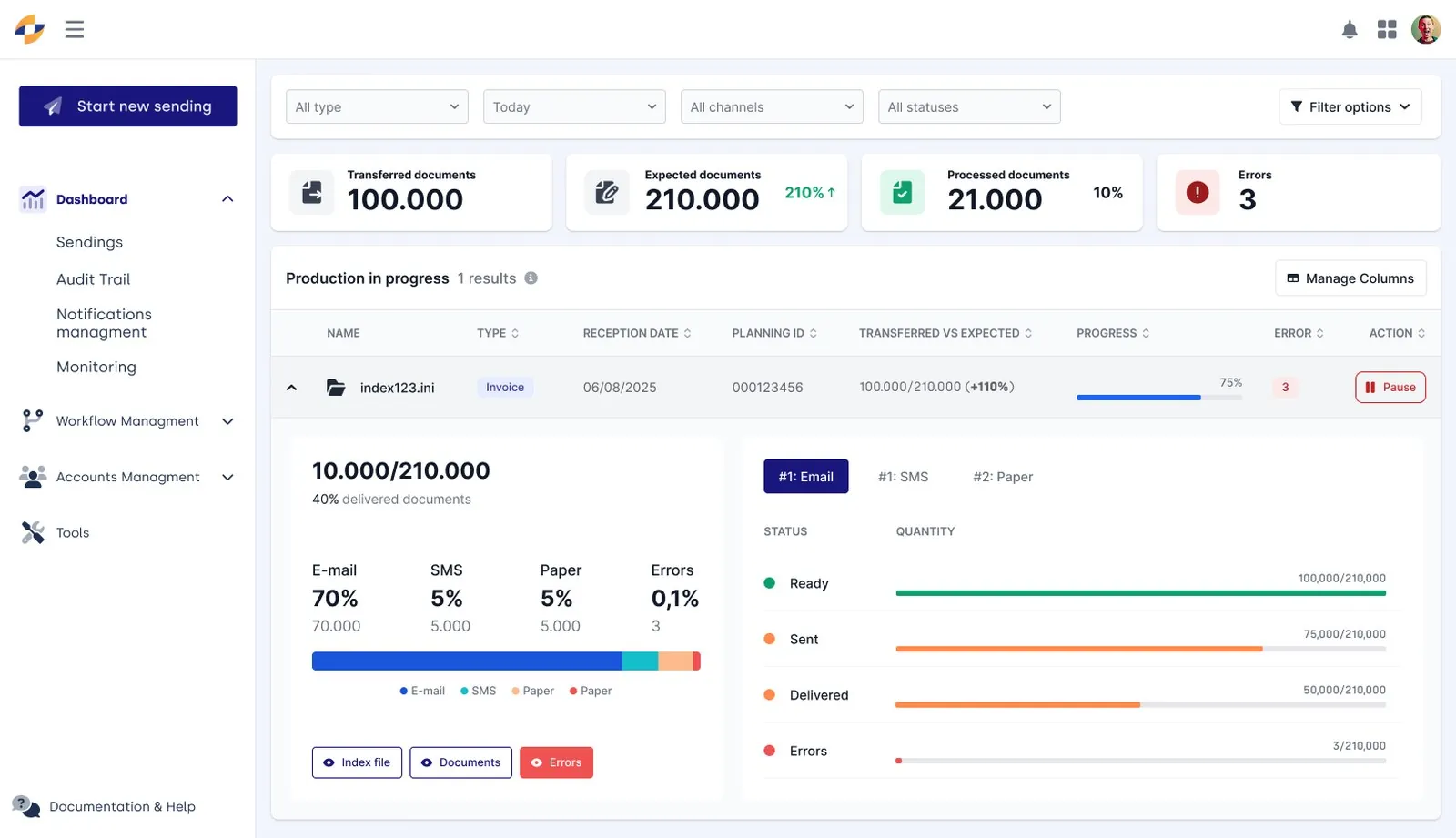
Task: Click the Tools wrench icon
Action: tap(33, 532)
